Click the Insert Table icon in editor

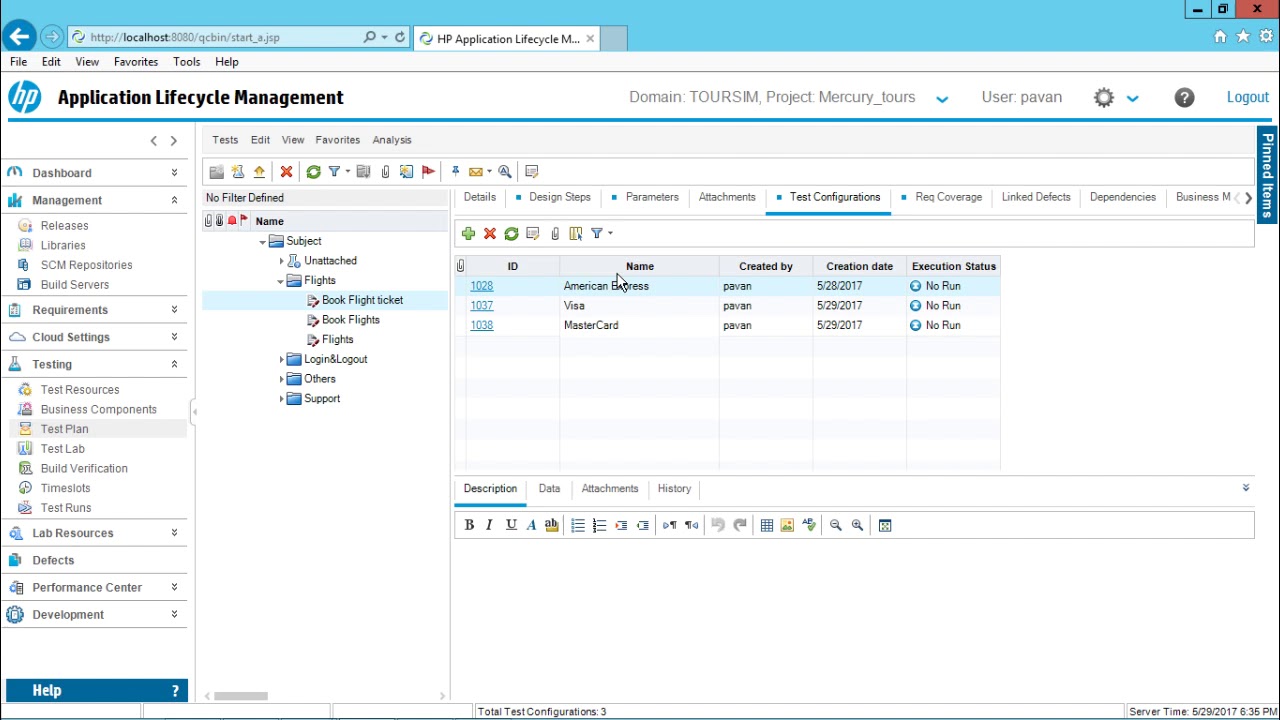point(767,525)
